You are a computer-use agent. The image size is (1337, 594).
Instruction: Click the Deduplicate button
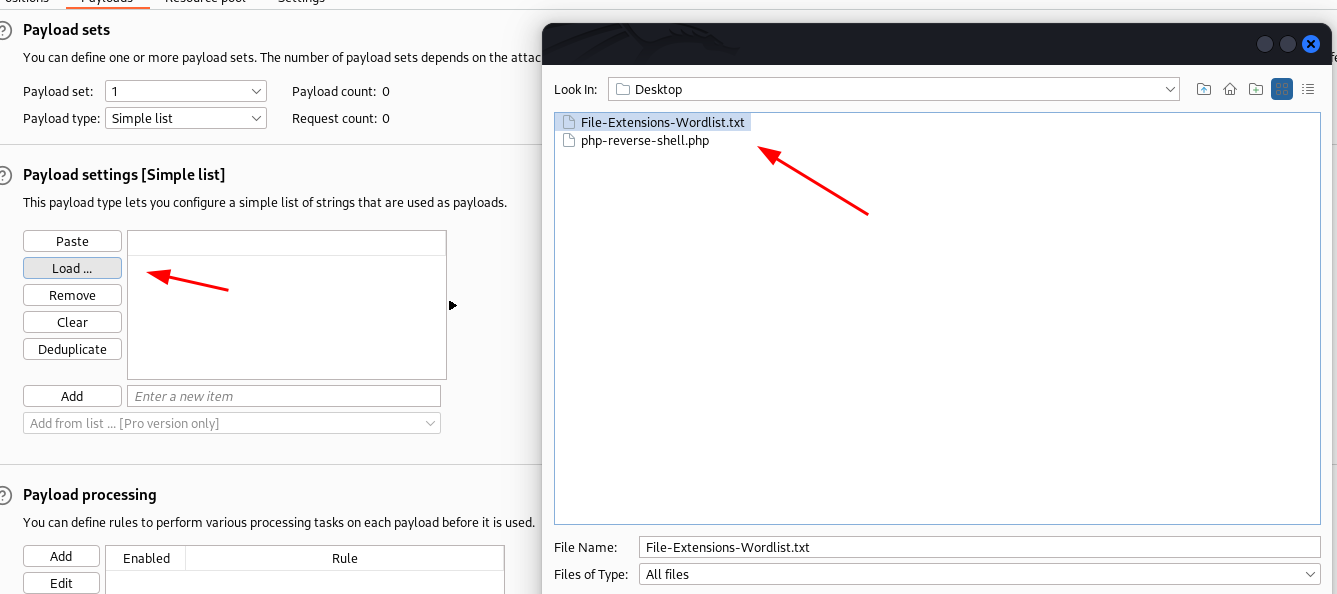click(72, 349)
